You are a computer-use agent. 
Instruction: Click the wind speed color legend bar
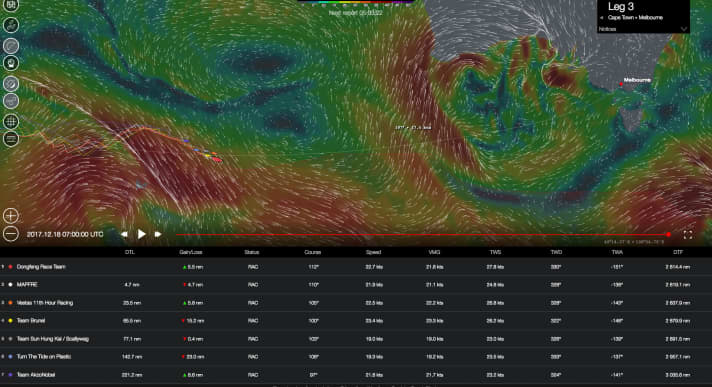click(x=355, y=2)
